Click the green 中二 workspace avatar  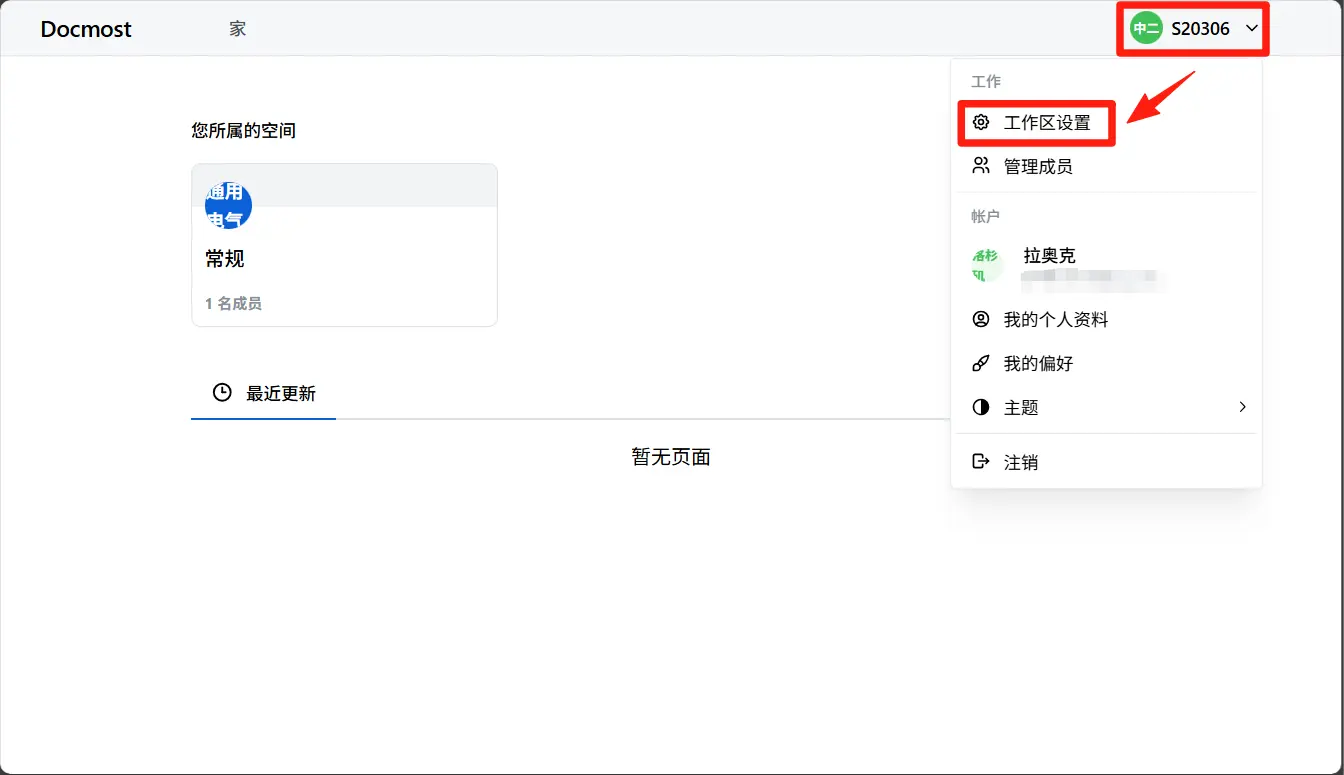(x=1146, y=29)
